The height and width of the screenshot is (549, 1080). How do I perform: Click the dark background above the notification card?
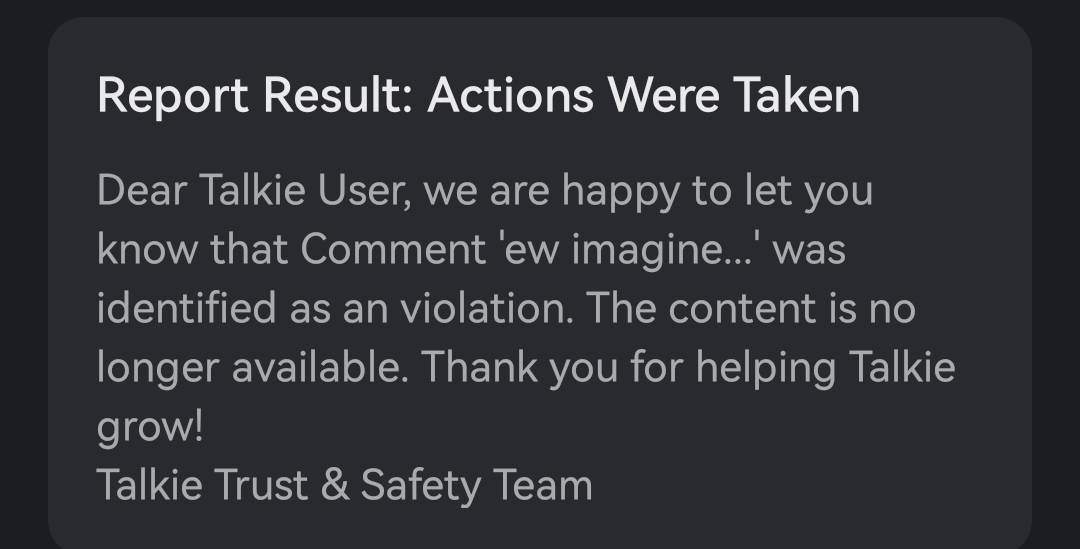(540, 8)
